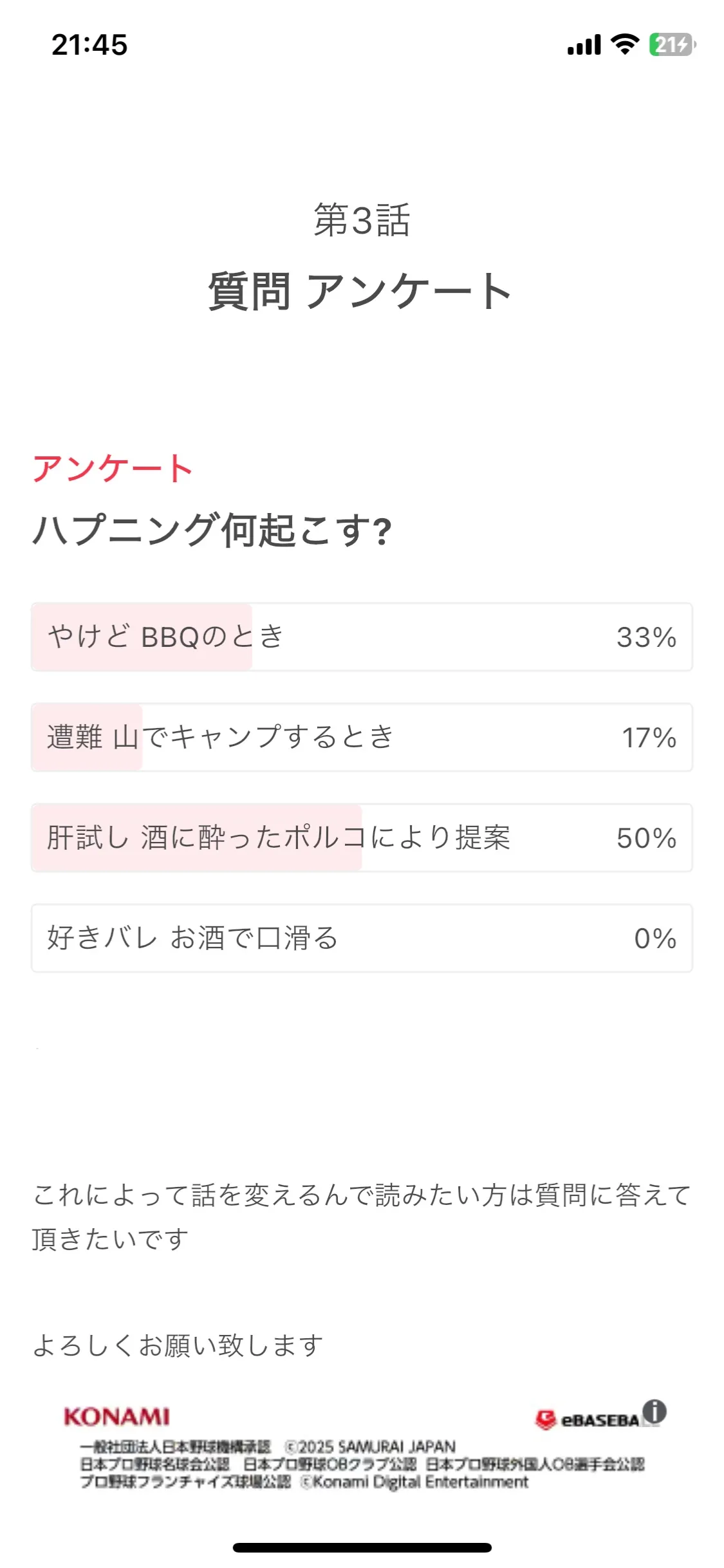Click the red アンケート label
The width and height of the screenshot is (724, 1568).
pos(113,468)
